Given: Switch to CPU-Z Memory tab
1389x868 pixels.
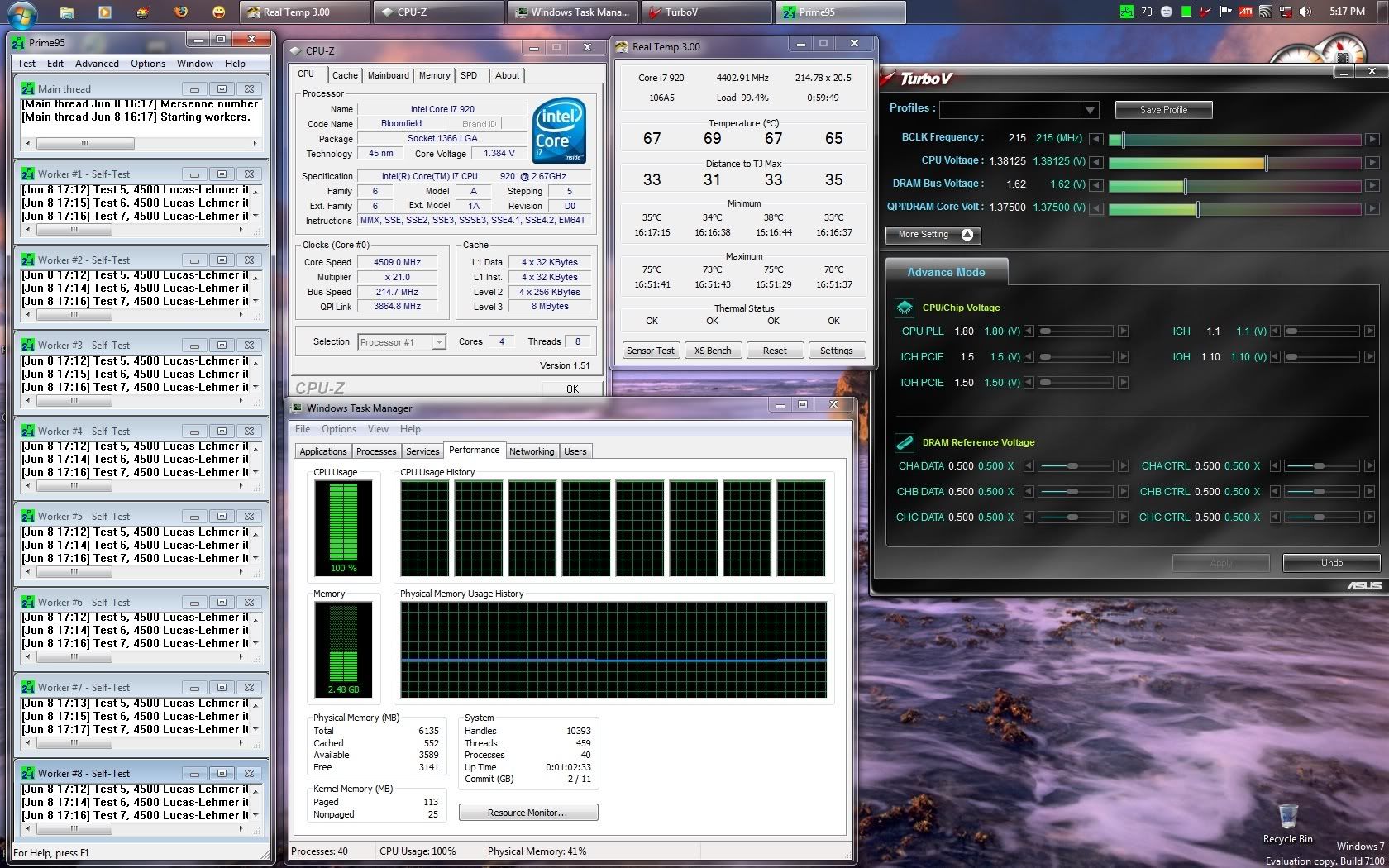Looking at the screenshot, I should 434,75.
